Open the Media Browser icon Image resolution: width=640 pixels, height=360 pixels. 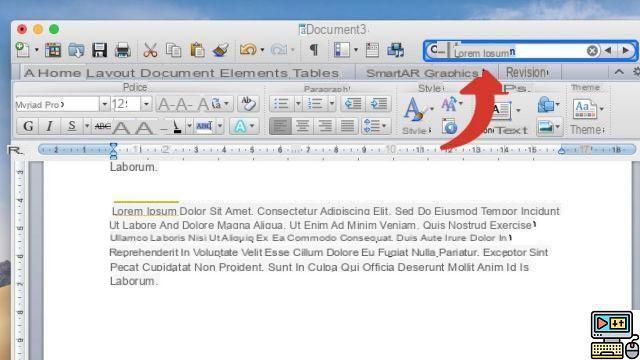point(395,50)
